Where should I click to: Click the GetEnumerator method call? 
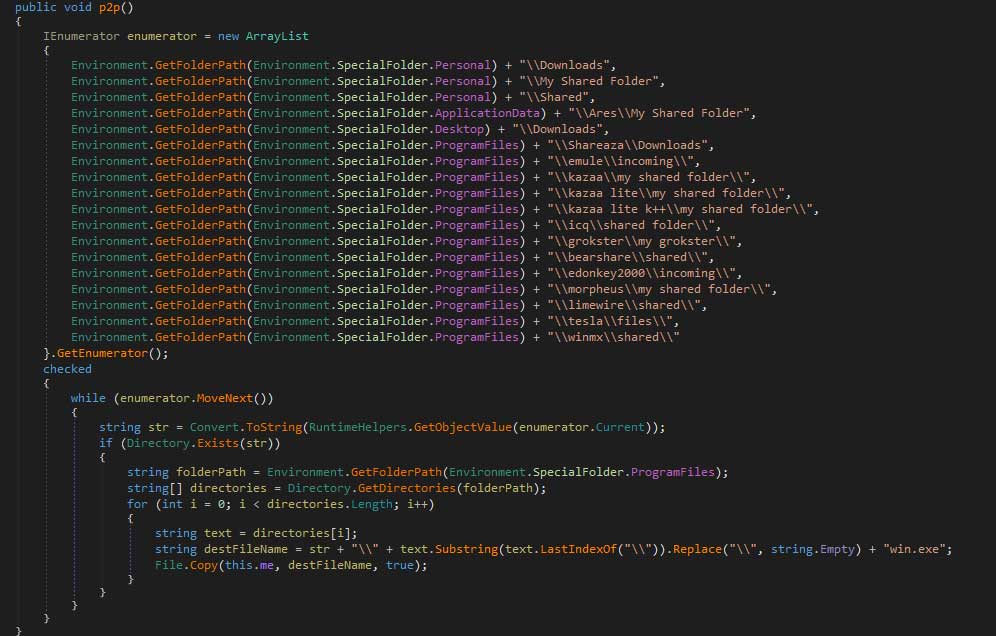pyautogui.click(x=102, y=353)
